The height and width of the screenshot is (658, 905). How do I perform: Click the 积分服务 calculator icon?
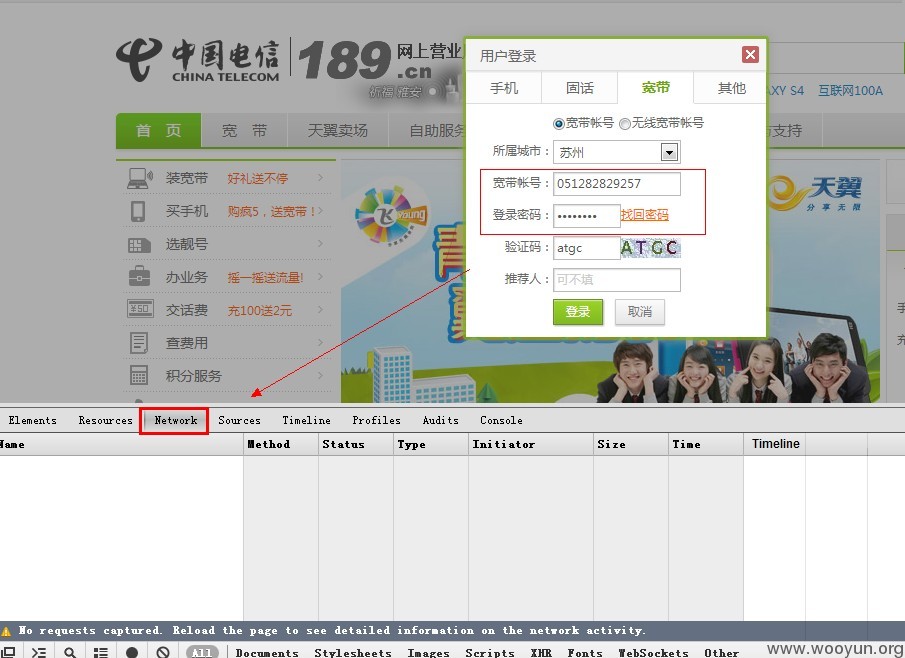coord(139,376)
